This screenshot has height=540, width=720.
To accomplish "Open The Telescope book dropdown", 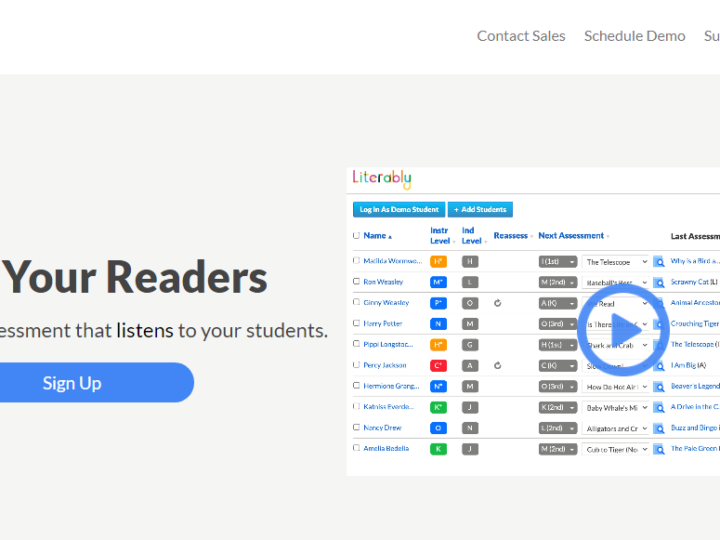I will click(615, 262).
